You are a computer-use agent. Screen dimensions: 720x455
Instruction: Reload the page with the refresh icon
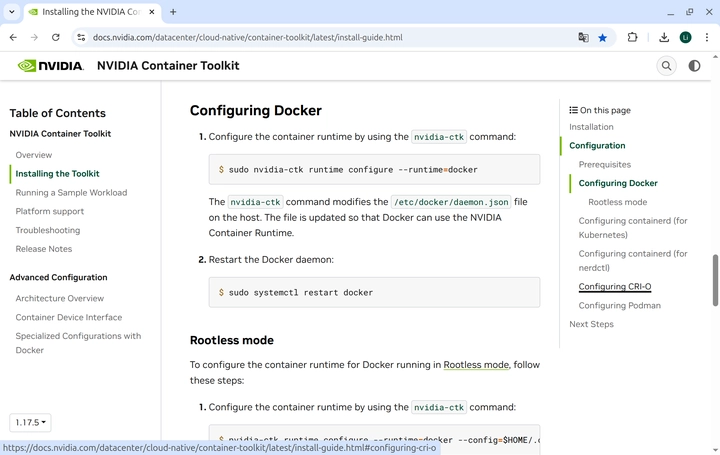click(x=56, y=37)
